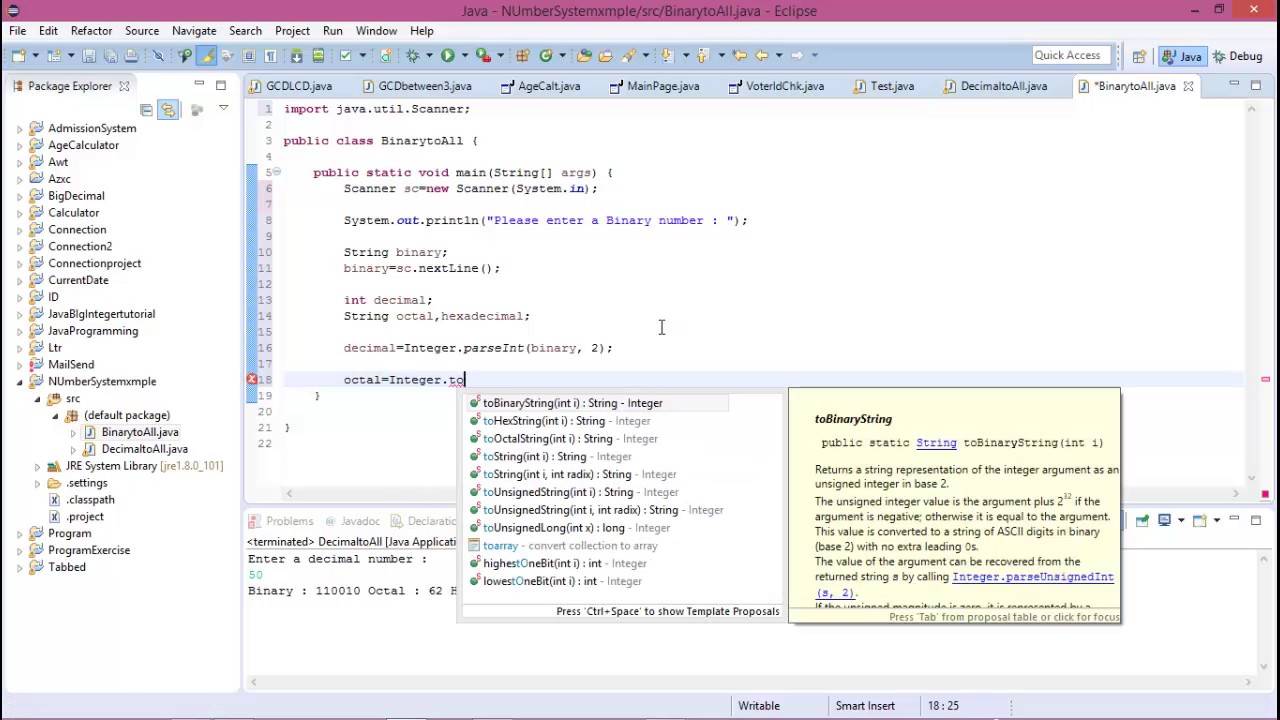Click Display Selected Console monitor icon
The image size is (1280, 720).
(x=1165, y=520)
